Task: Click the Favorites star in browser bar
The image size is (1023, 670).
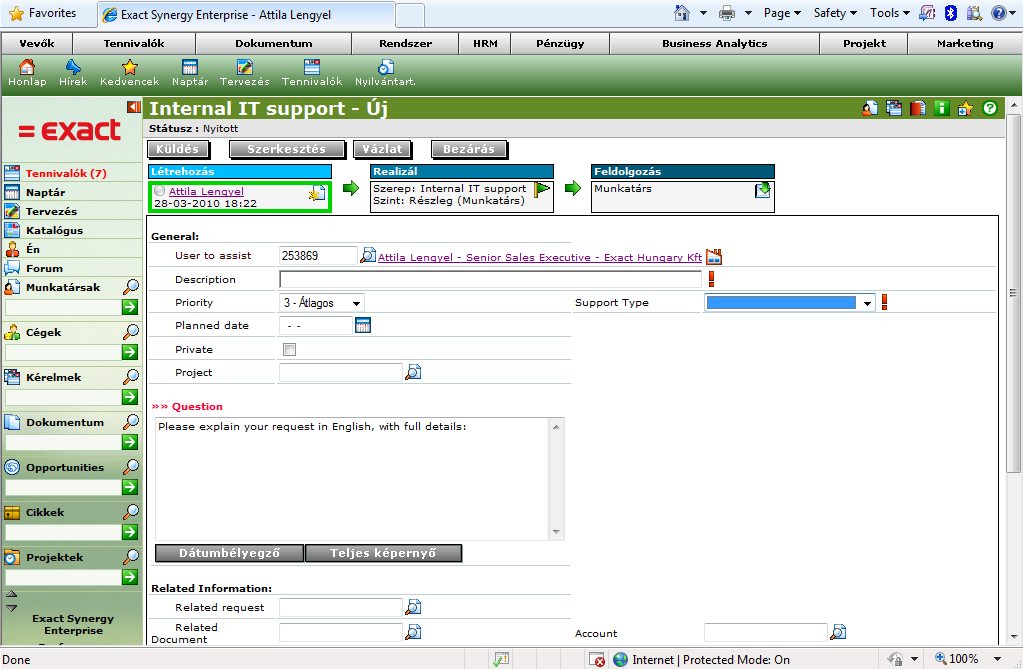Action: click(17, 12)
